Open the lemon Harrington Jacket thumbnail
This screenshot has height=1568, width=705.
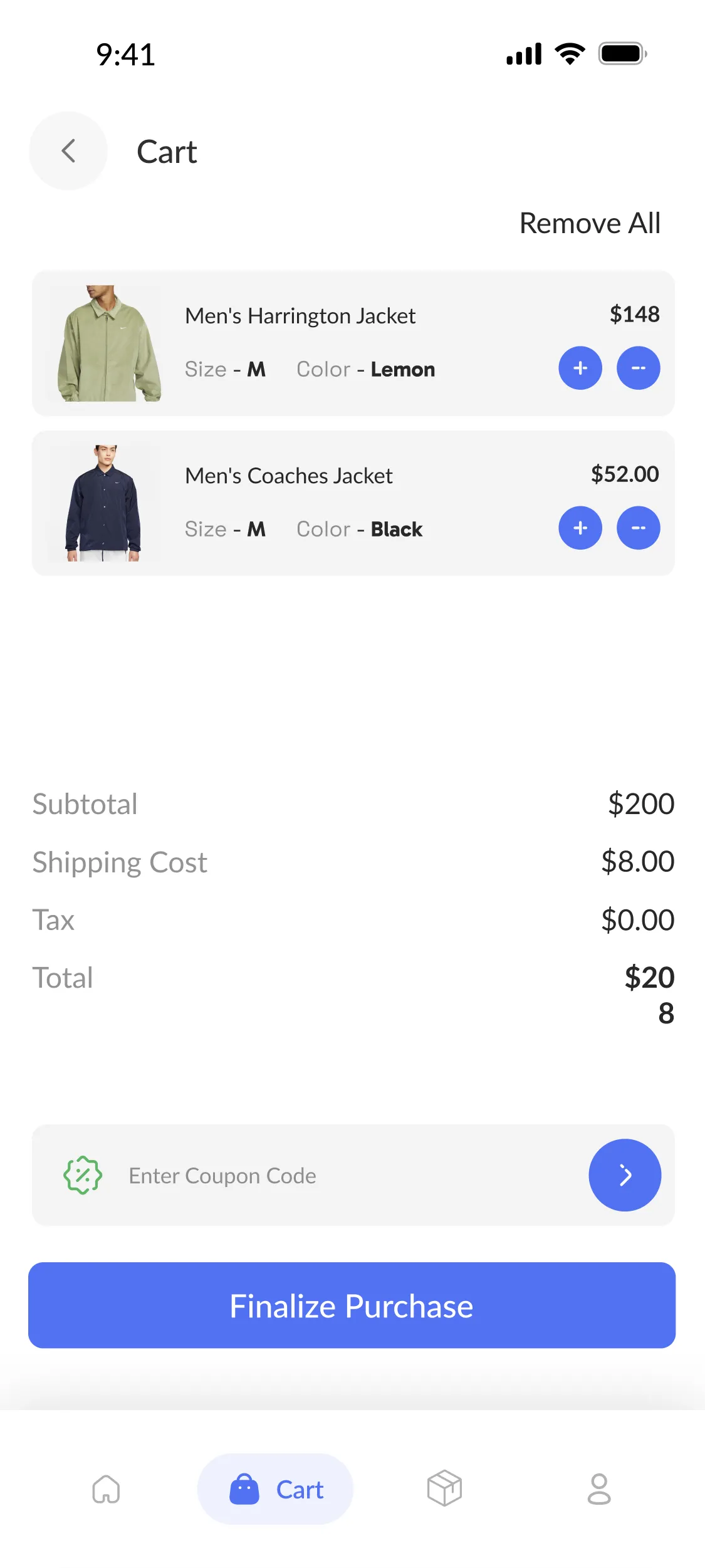[105, 343]
